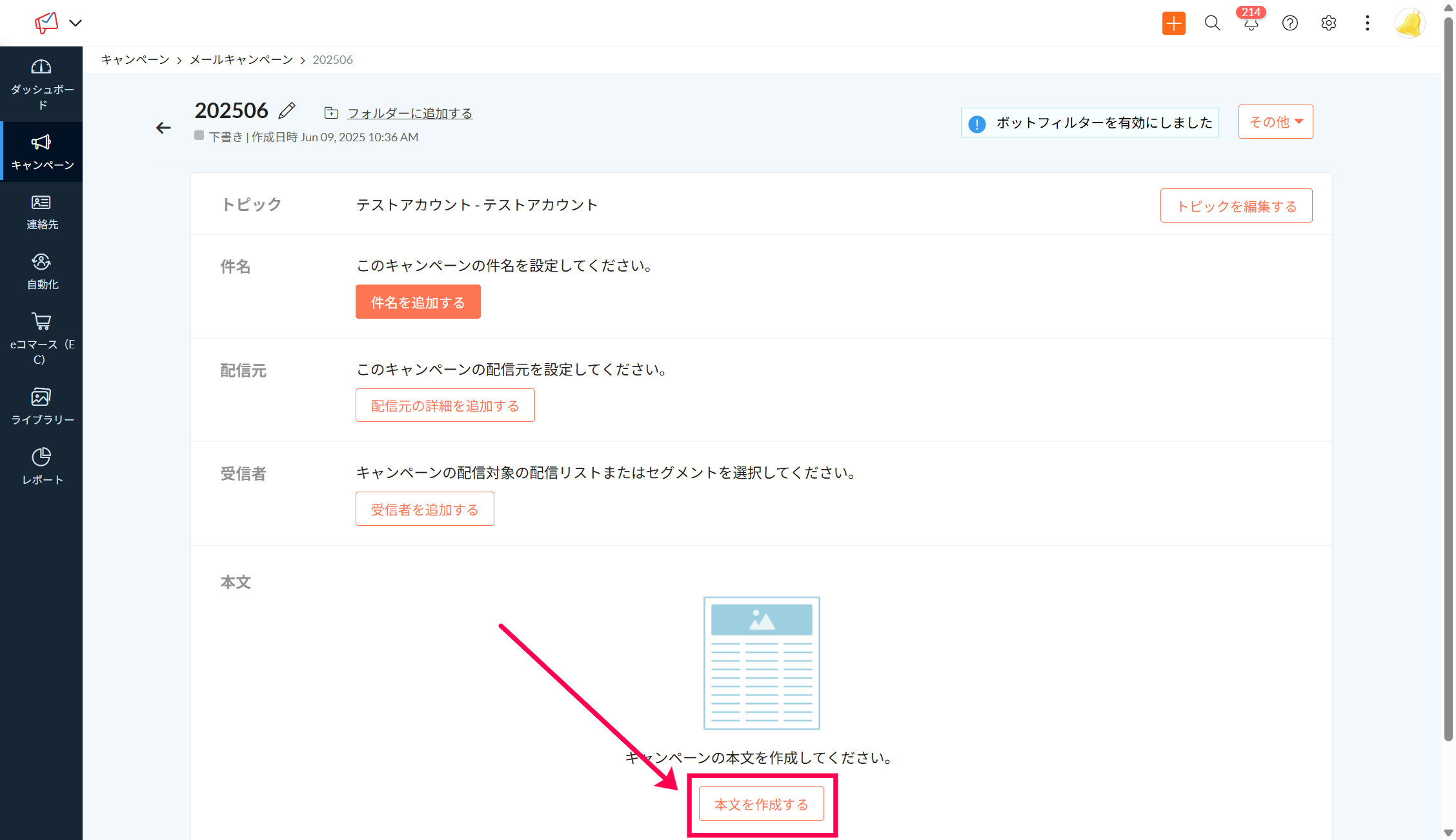This screenshot has width=1456, height=840.
Task: Open notifications bell with 214 badge
Action: (1251, 23)
